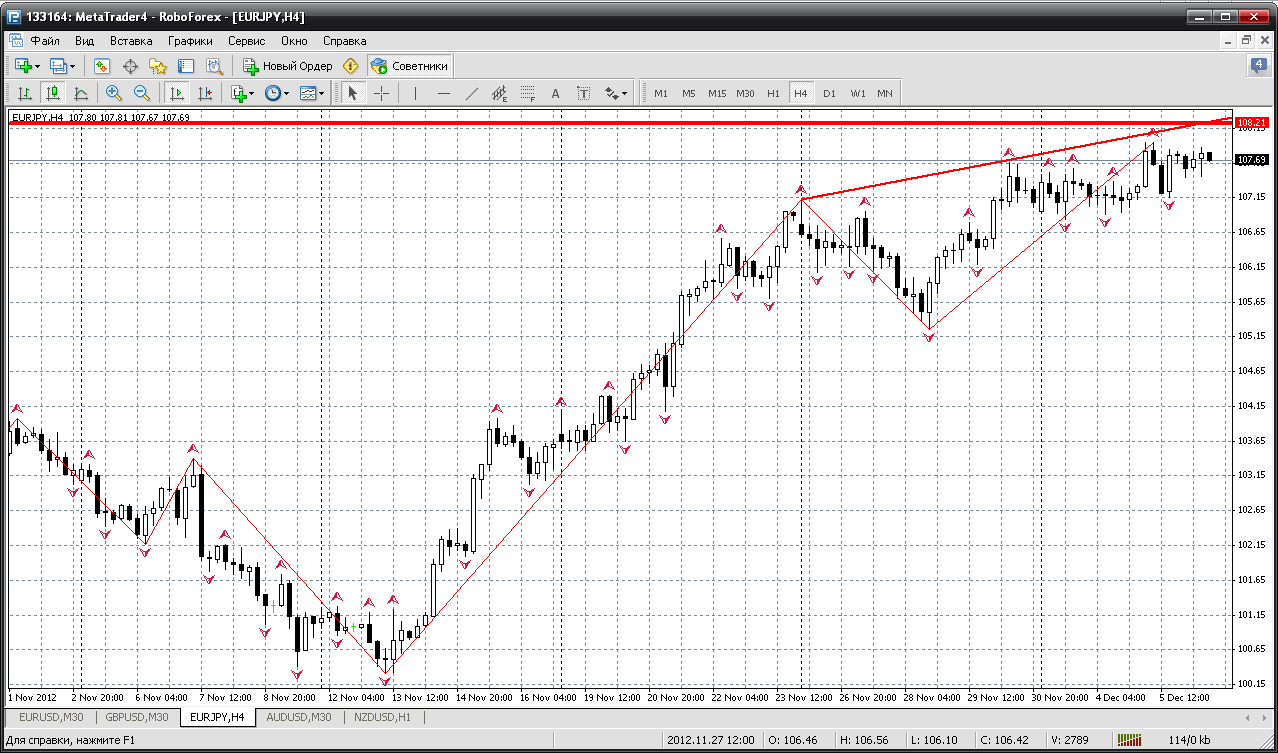This screenshot has width=1278, height=753.
Task: Switch timeframe to M5
Action: 689,93
